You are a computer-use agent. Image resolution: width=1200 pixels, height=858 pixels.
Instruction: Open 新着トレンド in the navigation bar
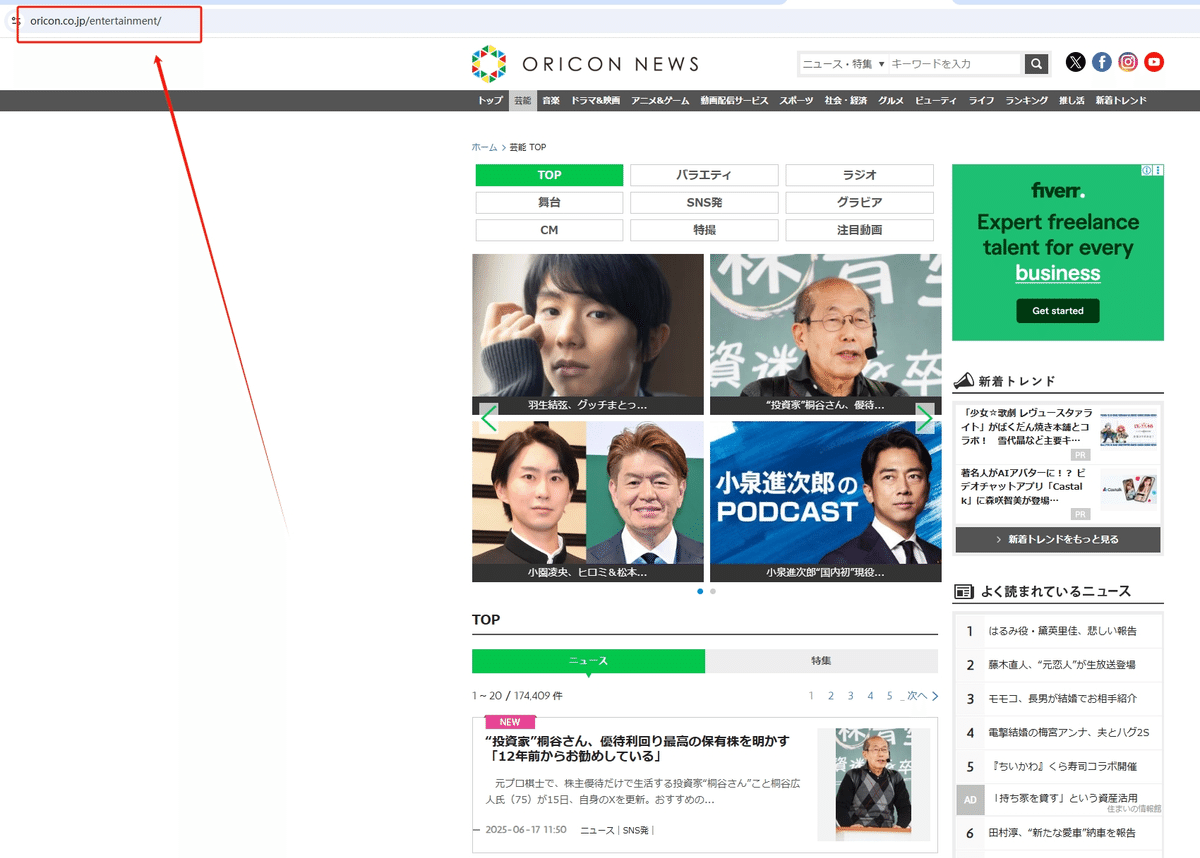[1121, 101]
